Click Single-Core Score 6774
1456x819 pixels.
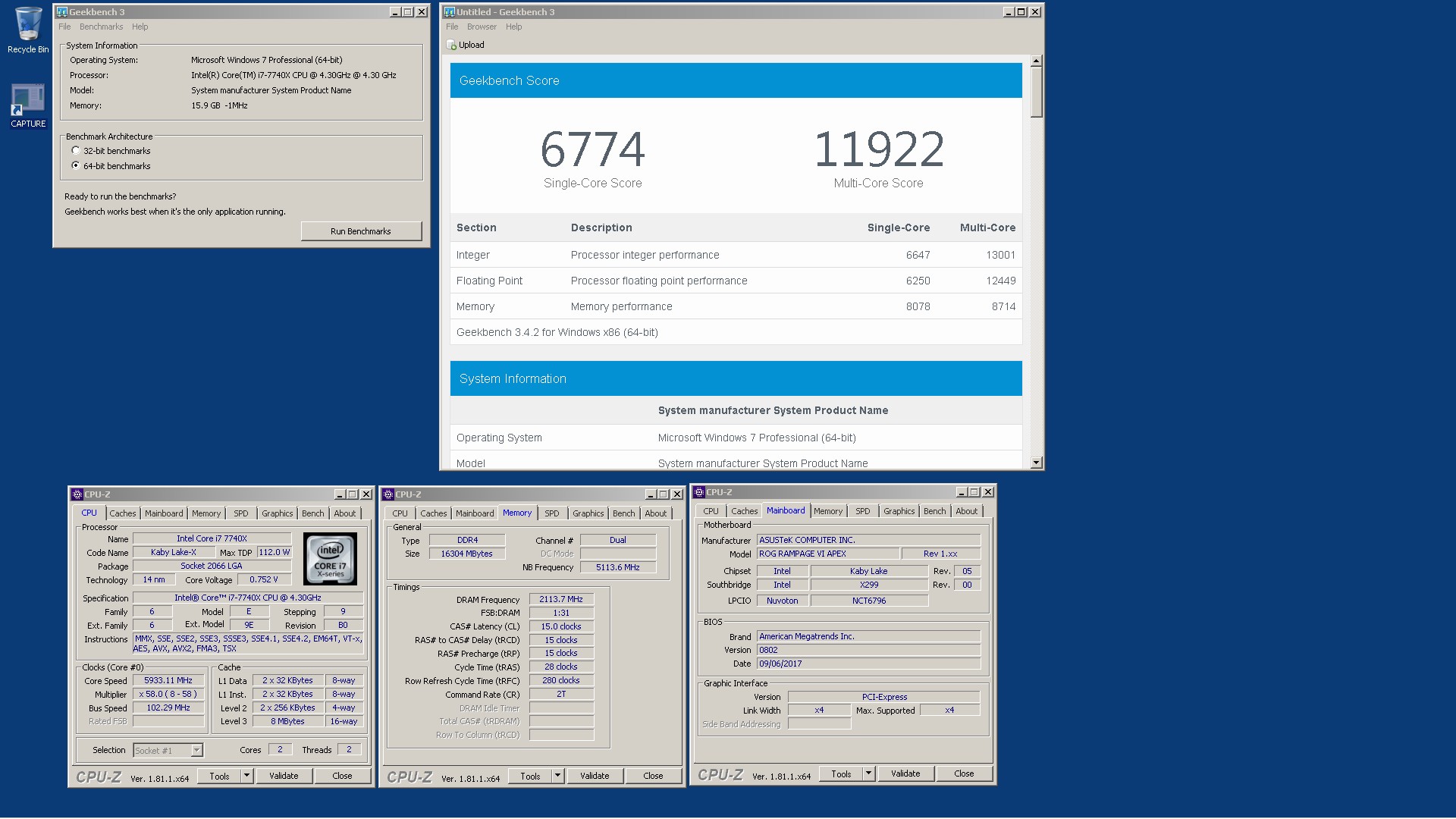(593, 149)
